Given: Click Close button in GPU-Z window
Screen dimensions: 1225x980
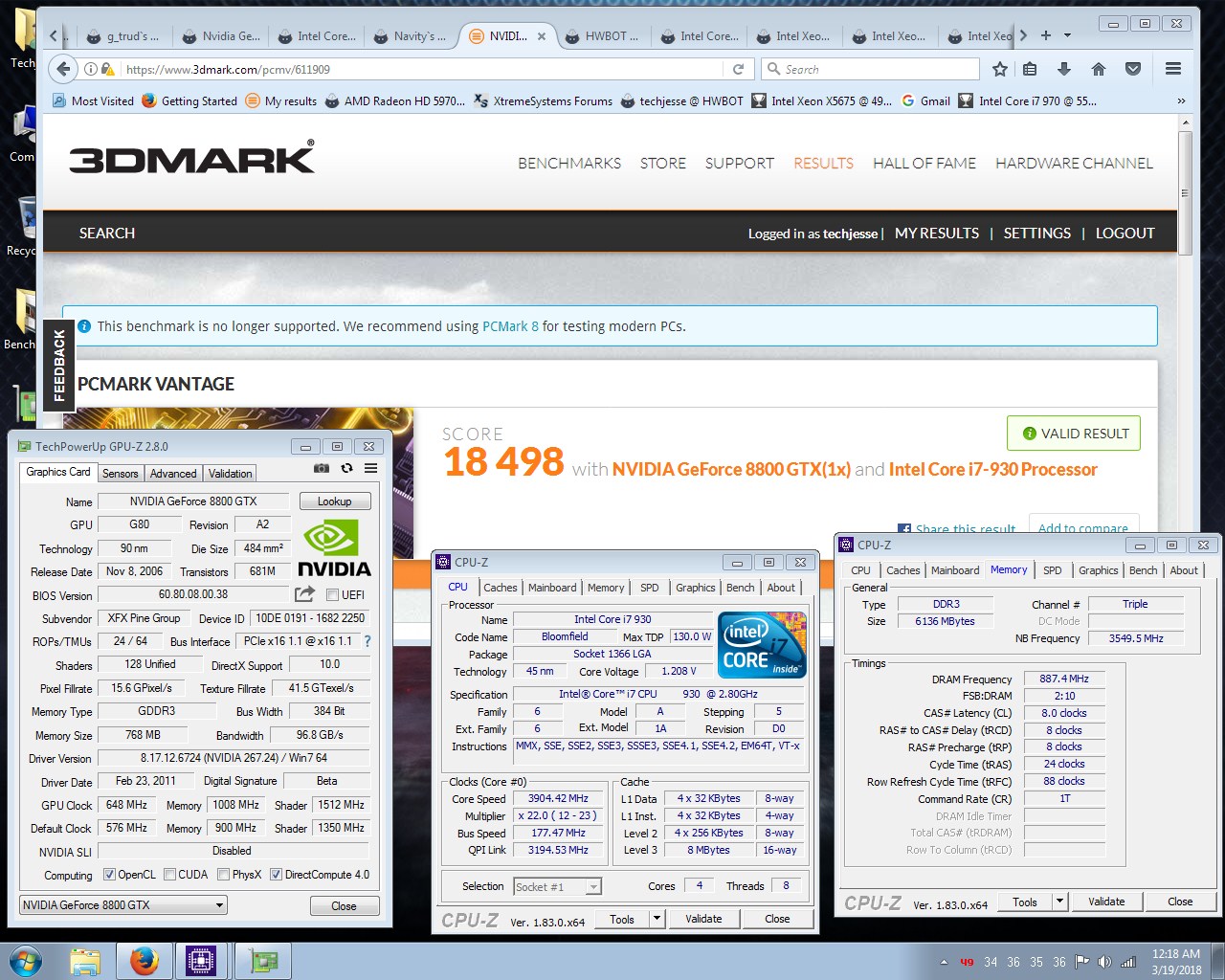Looking at the screenshot, I should click(x=344, y=905).
